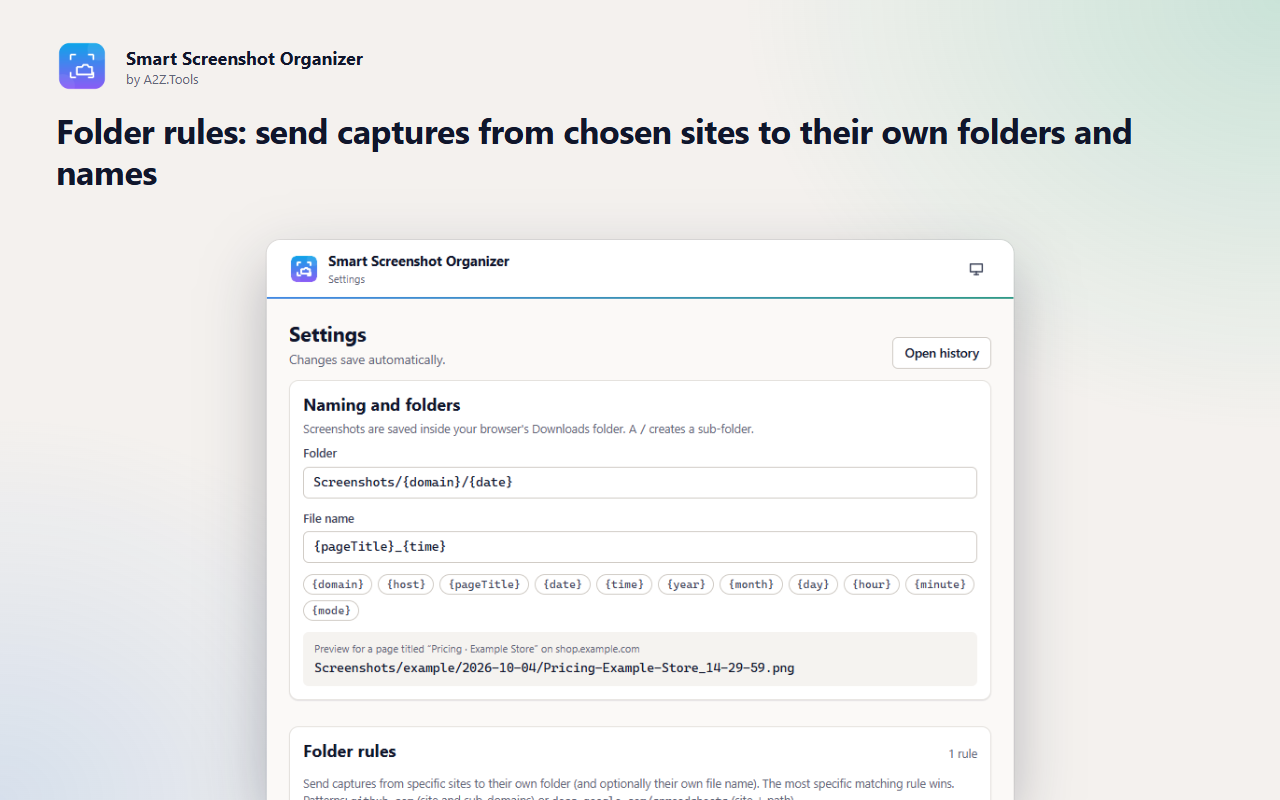Insert the {pageTitle} token chip
1280x800 pixels.
pos(484,584)
